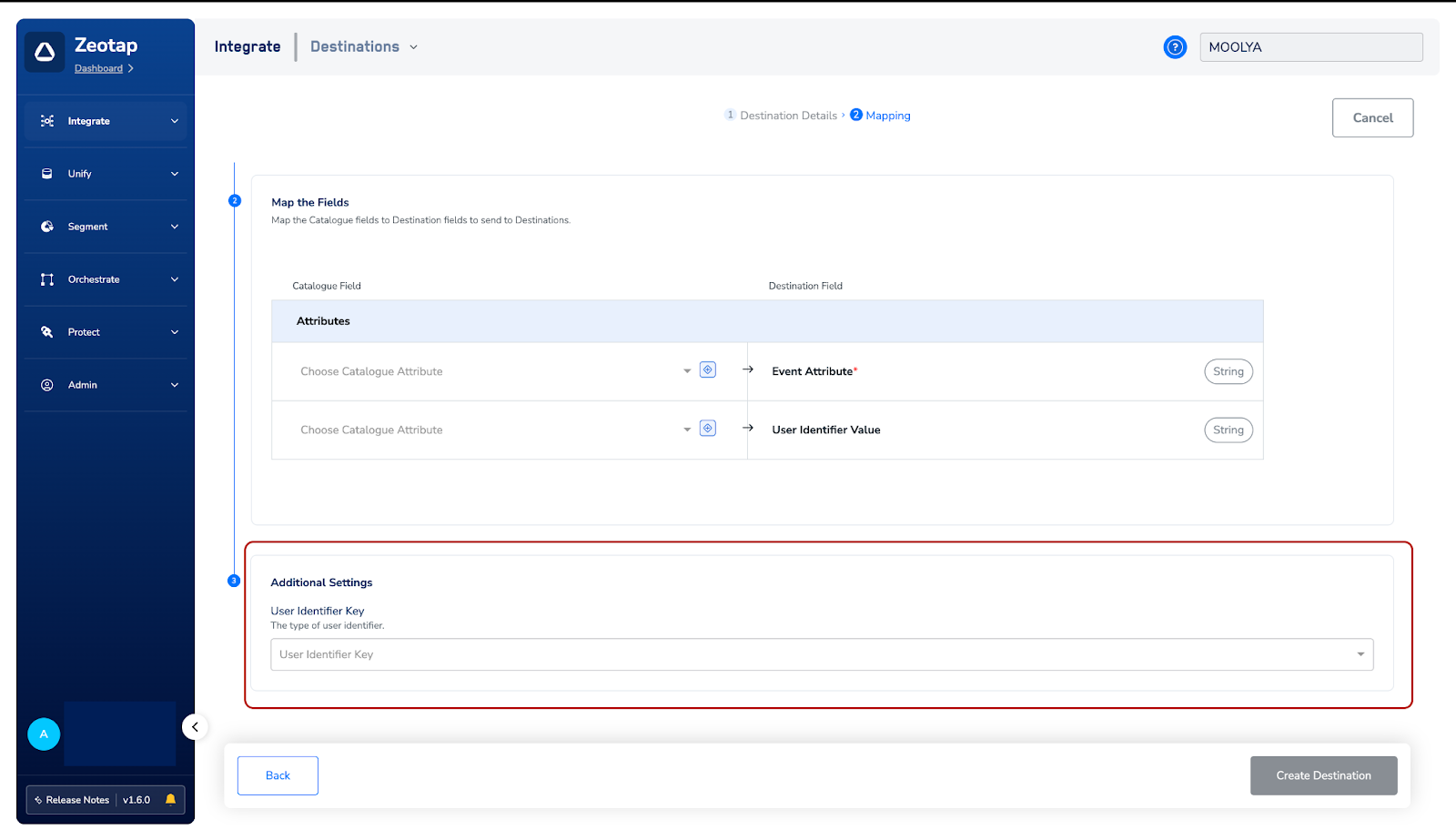
Task: Open the Destinations dropdown in header
Action: point(364,46)
